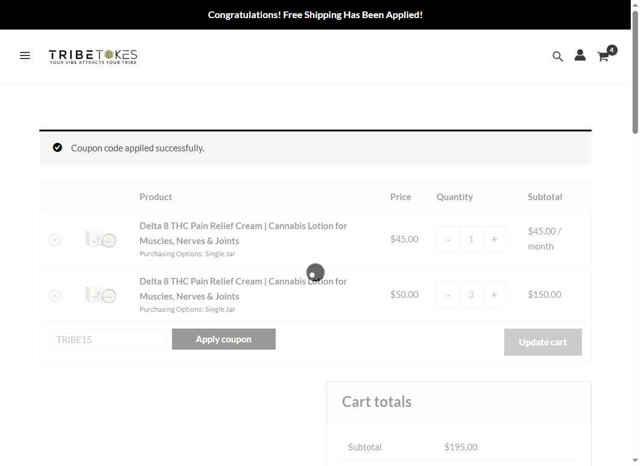Click the free shipping congratulations banner
The height and width of the screenshot is (466, 640).
(x=315, y=15)
